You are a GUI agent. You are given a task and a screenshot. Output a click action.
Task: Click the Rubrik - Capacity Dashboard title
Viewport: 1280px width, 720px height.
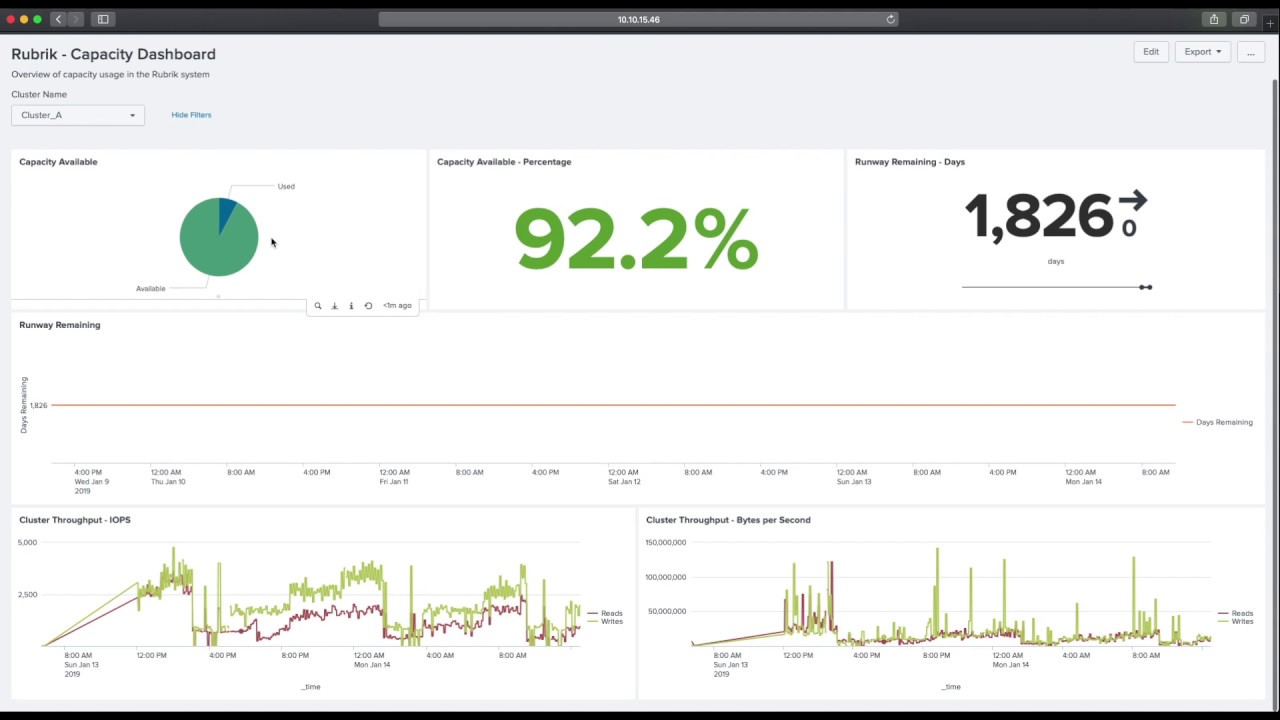113,54
